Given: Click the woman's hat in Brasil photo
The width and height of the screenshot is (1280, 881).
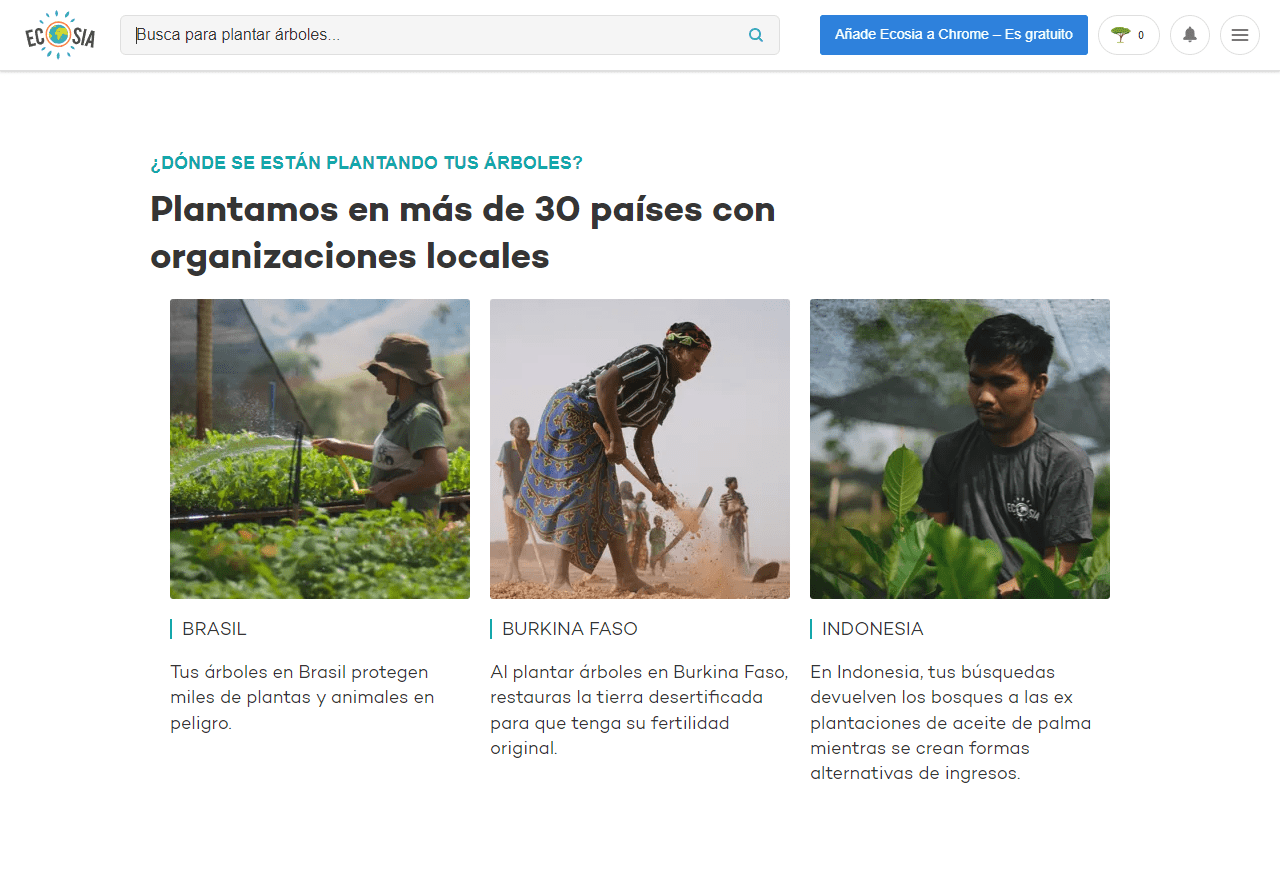Looking at the screenshot, I should 402,358.
